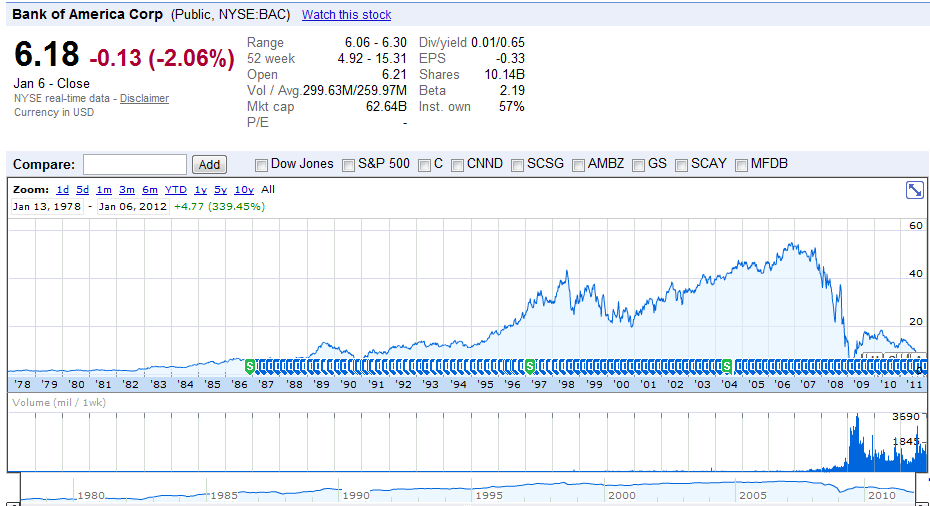This screenshot has width=930, height=506.
Task: Tick the CNND comparison checkbox
Action: pos(457,165)
